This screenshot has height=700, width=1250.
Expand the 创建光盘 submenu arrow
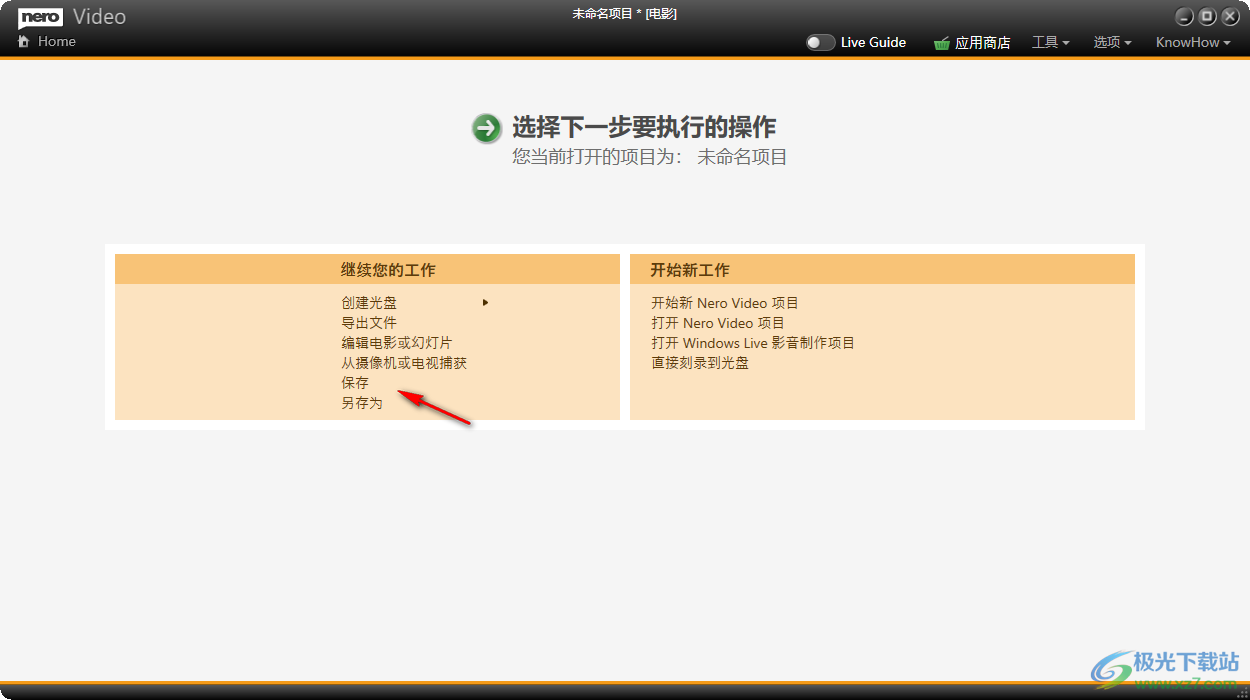(485, 302)
